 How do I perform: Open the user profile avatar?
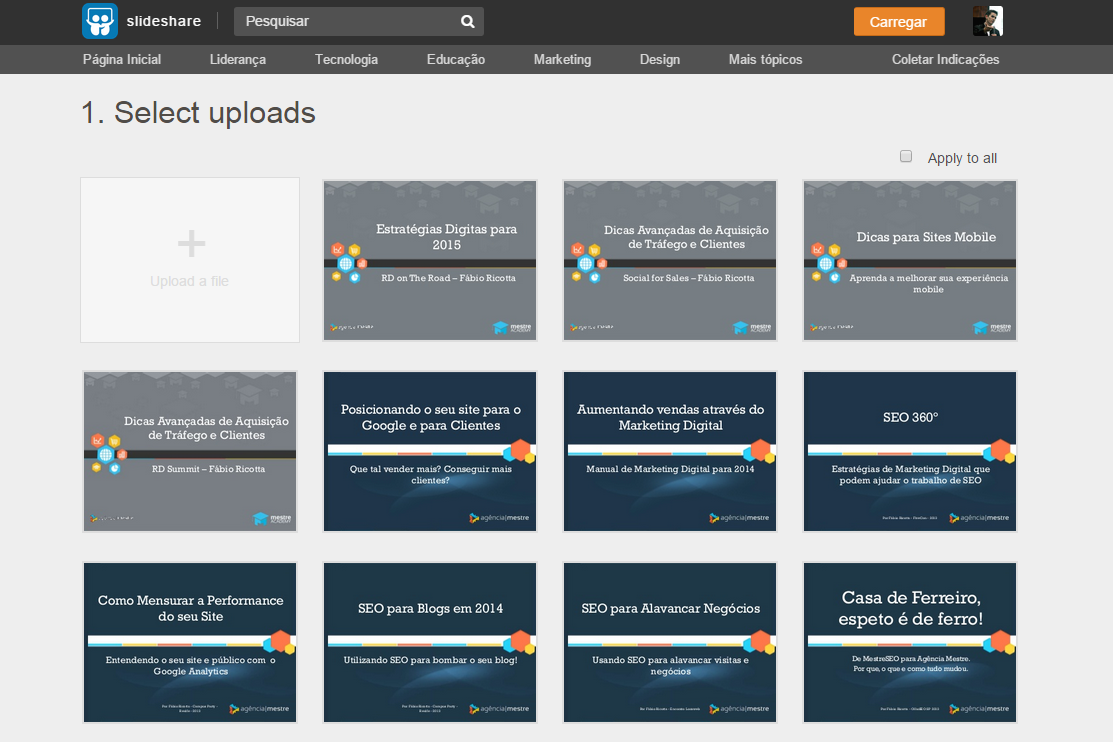point(987,21)
